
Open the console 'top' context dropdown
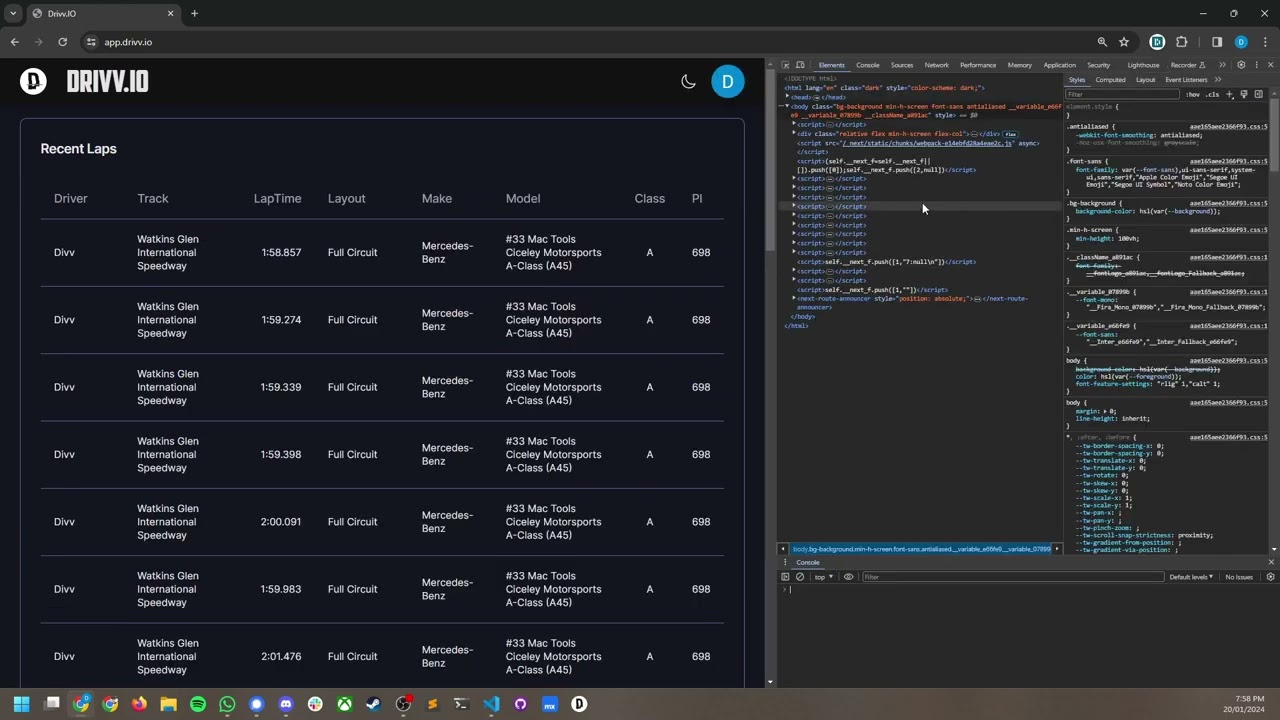(822, 577)
